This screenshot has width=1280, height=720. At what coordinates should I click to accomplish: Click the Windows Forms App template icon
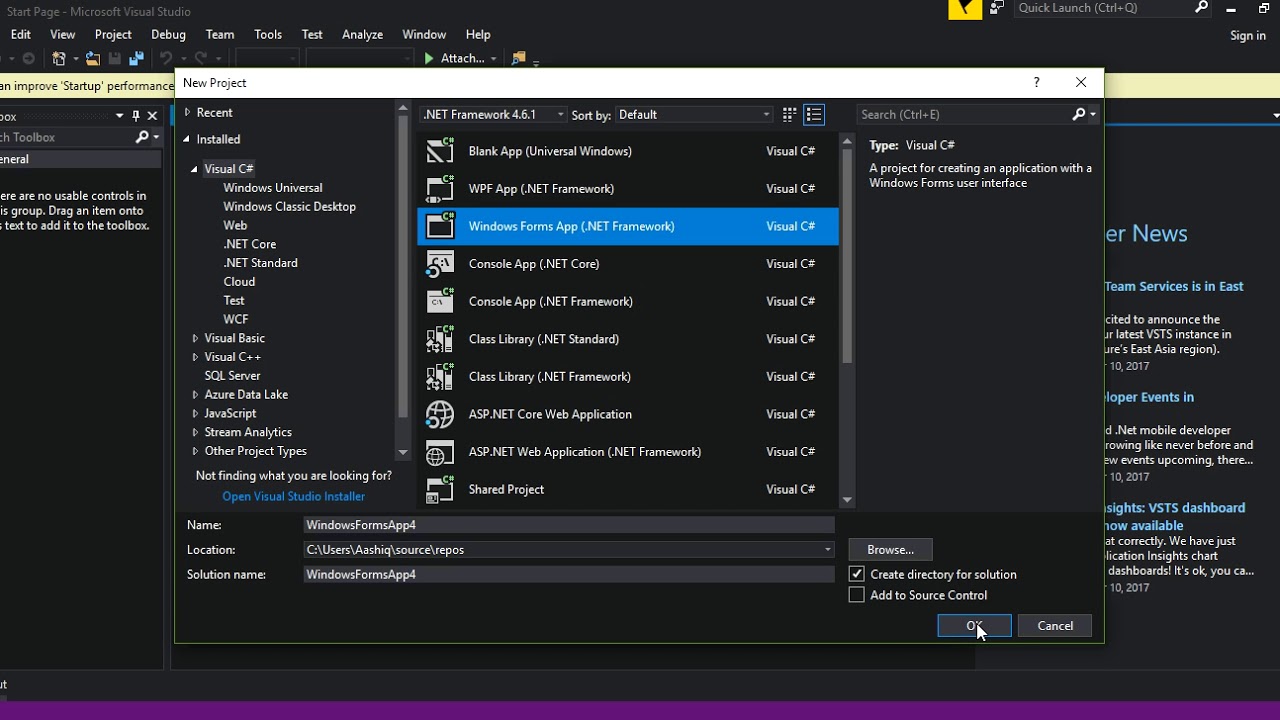click(x=440, y=226)
